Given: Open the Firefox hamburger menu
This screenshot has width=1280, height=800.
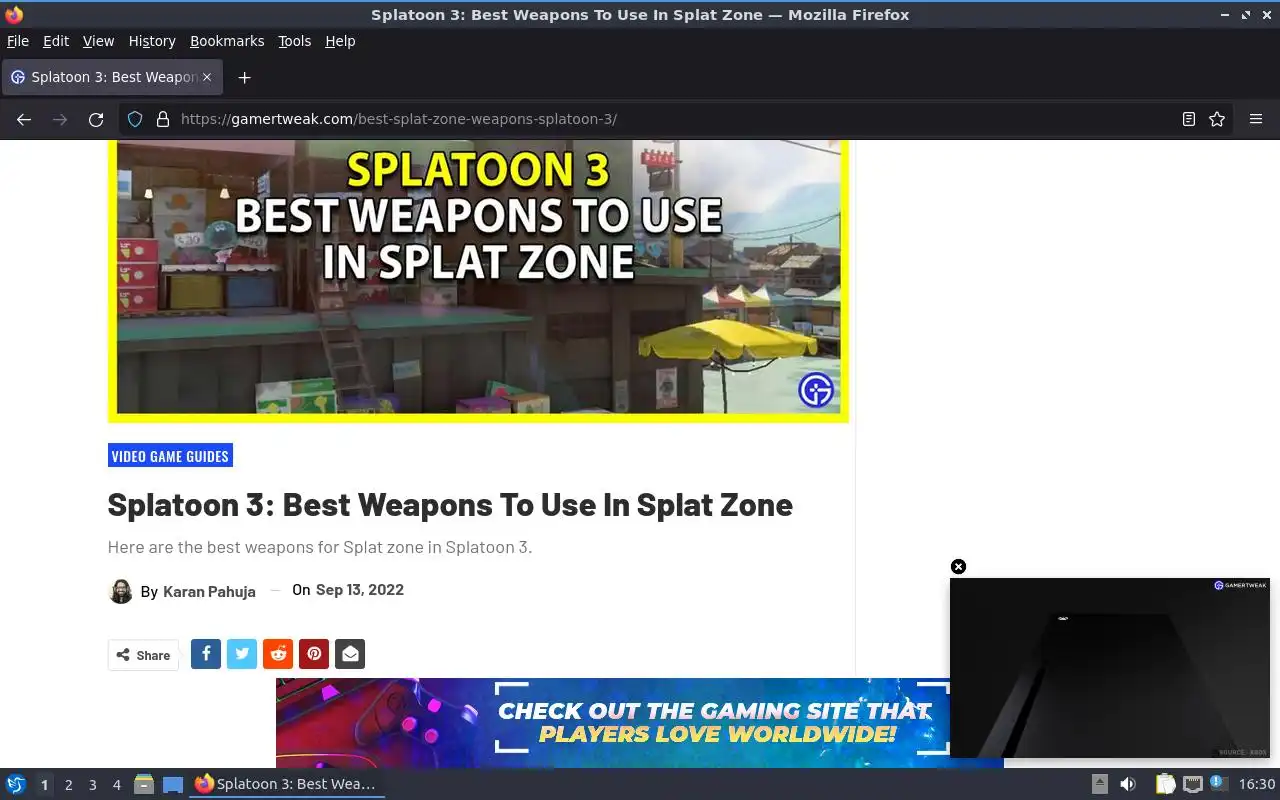Looking at the screenshot, I should 1256,119.
